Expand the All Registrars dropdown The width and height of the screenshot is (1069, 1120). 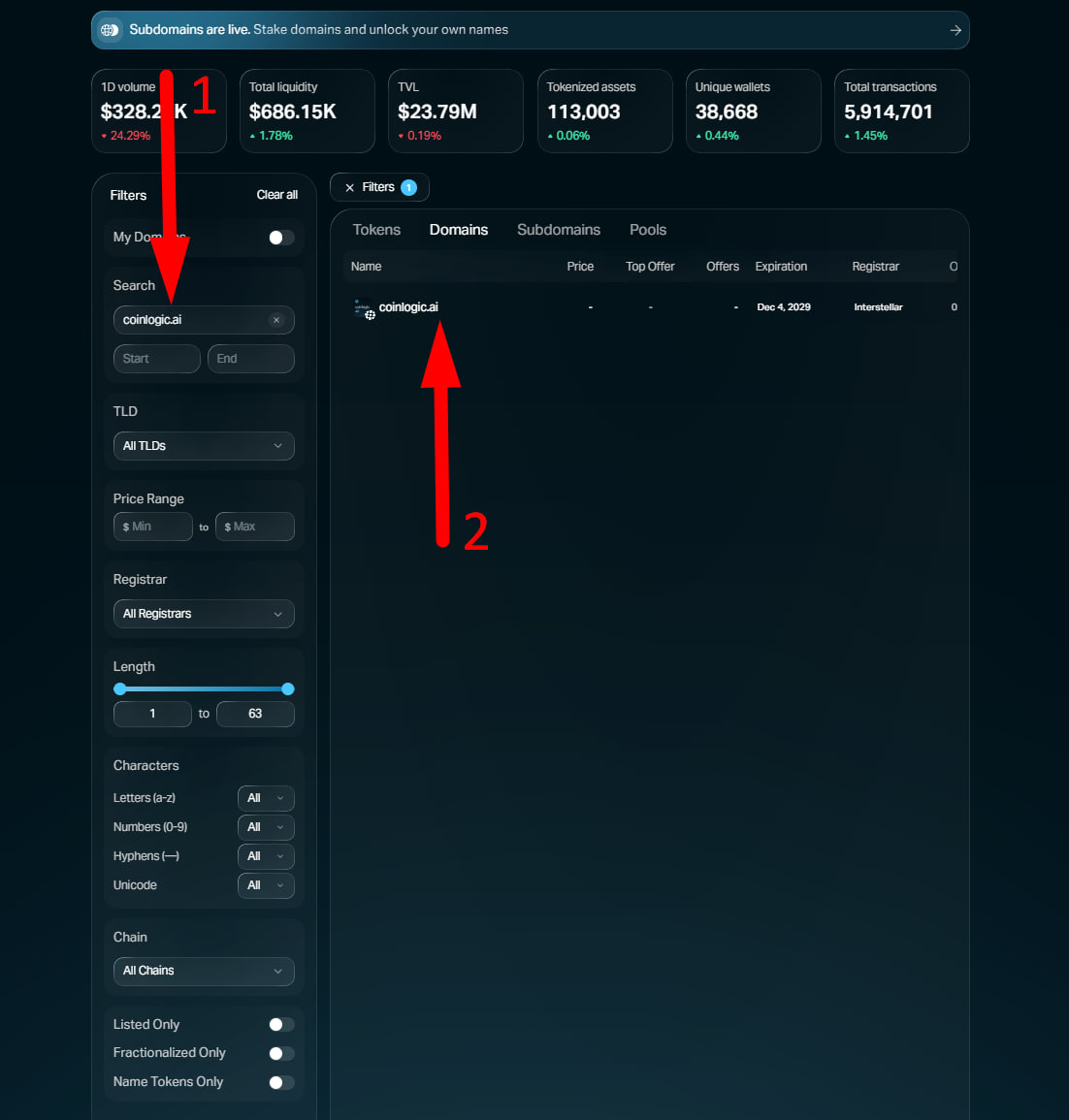[x=204, y=614]
